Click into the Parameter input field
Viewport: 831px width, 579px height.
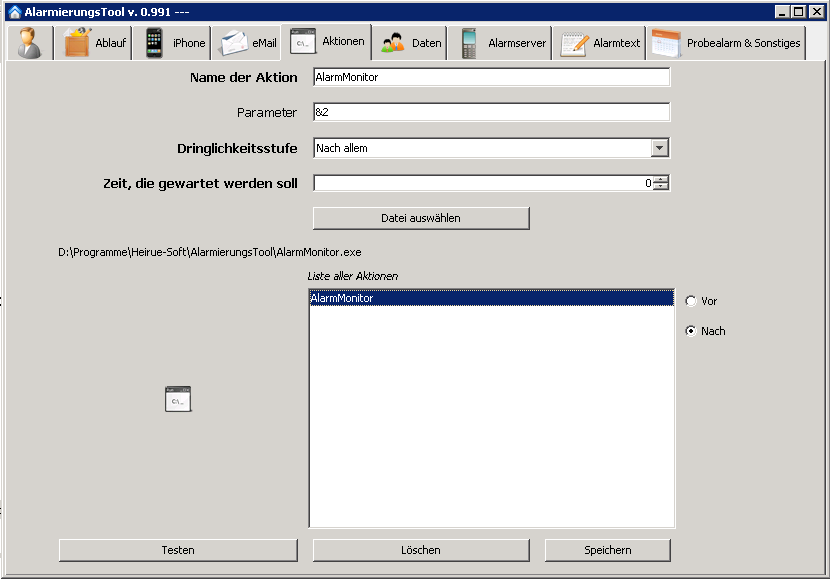click(490, 113)
